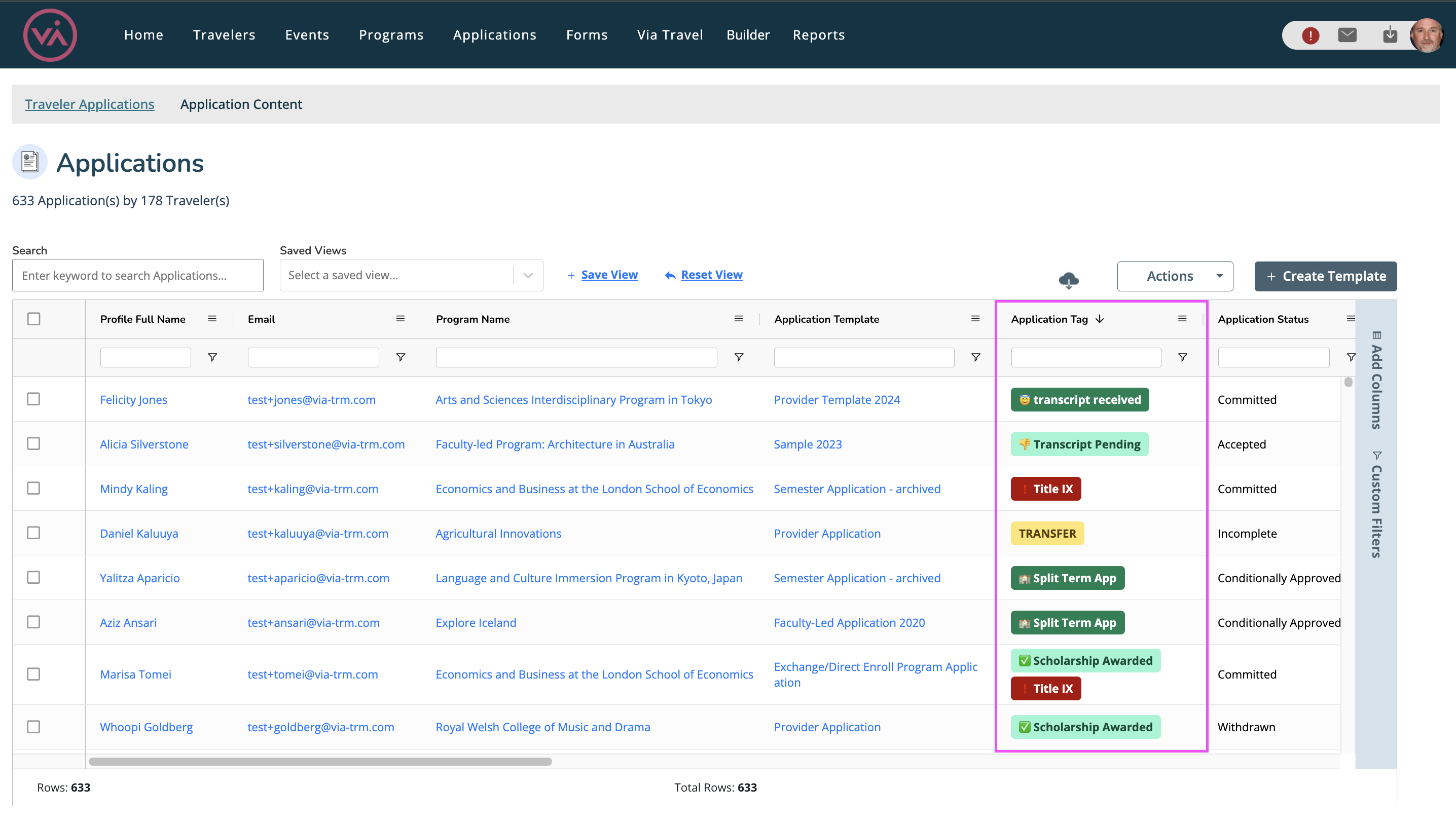1456x825 pixels.
Task: Click the Program Name filter funnel icon
Action: tap(739, 358)
